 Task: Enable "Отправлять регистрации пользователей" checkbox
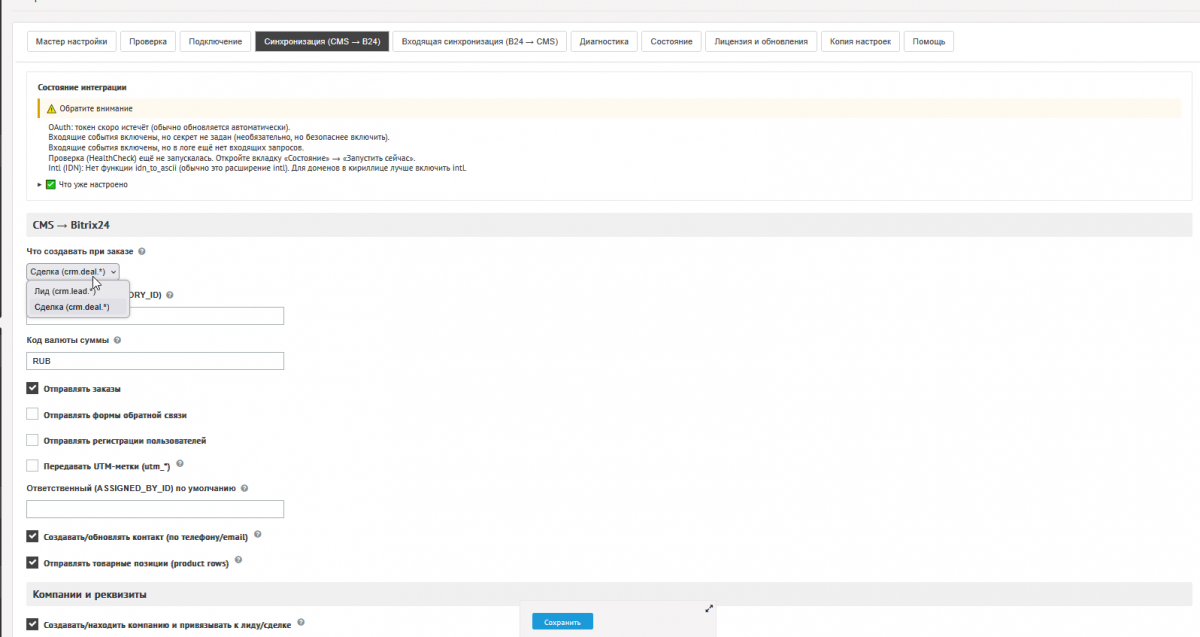click(33, 440)
